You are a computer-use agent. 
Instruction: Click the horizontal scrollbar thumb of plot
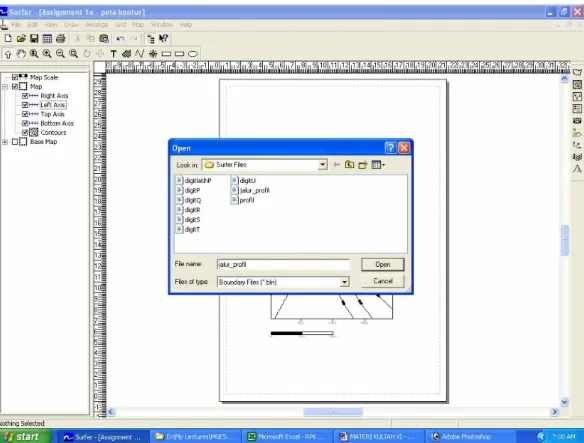click(333, 412)
